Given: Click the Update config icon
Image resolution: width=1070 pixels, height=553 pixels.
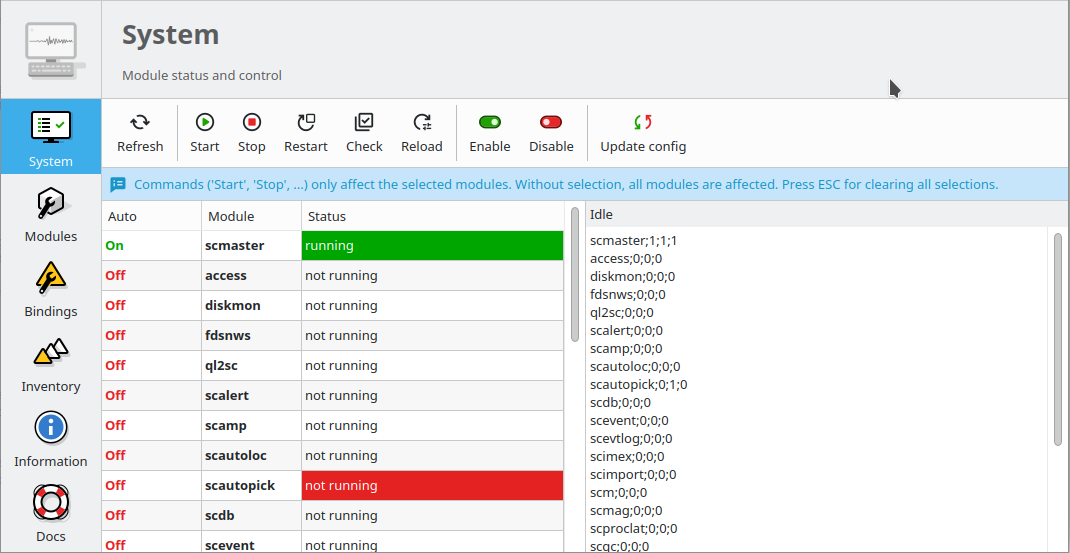Looking at the screenshot, I should (643, 123).
